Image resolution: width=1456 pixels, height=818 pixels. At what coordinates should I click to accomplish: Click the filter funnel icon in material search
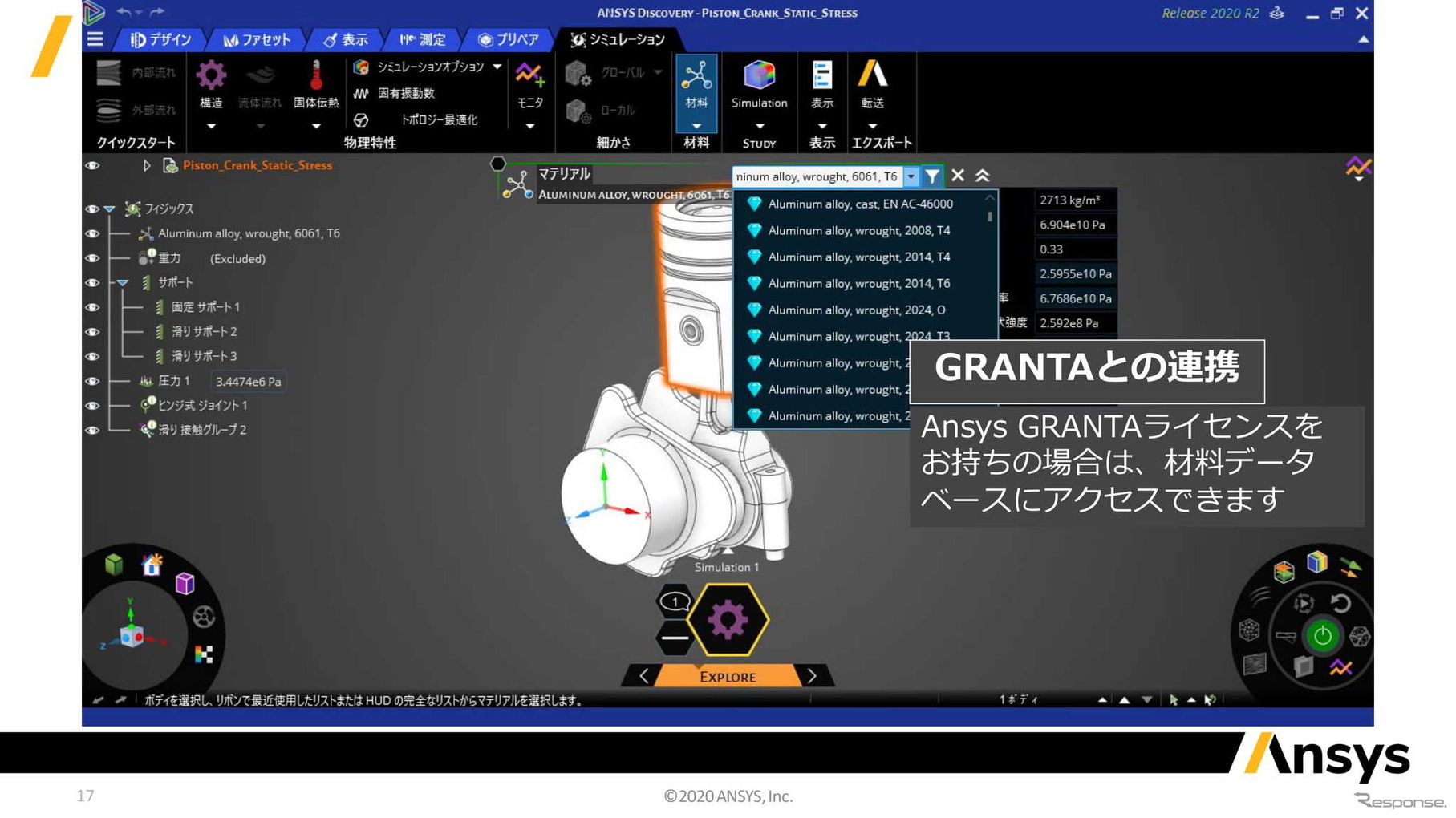[x=931, y=176]
